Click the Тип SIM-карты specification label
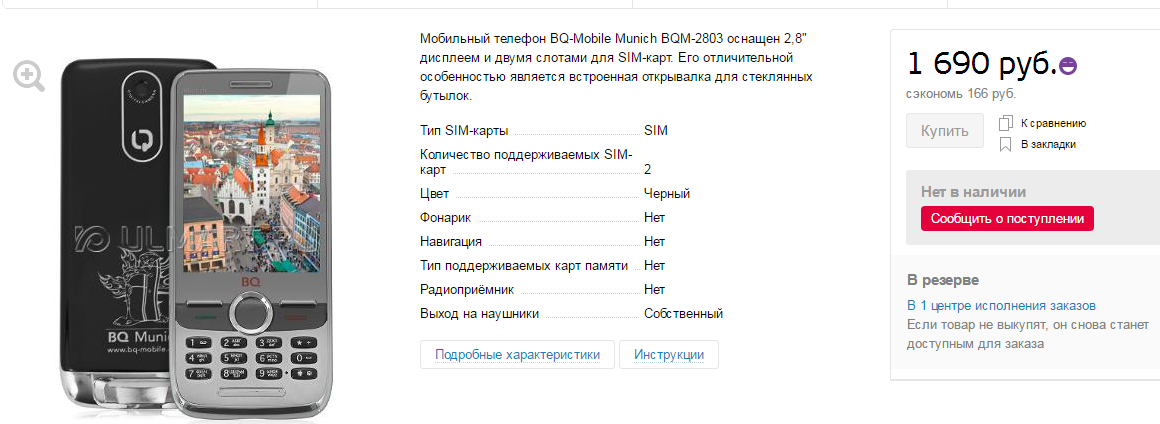Viewport: 1160px width, 424px height. 465,130
